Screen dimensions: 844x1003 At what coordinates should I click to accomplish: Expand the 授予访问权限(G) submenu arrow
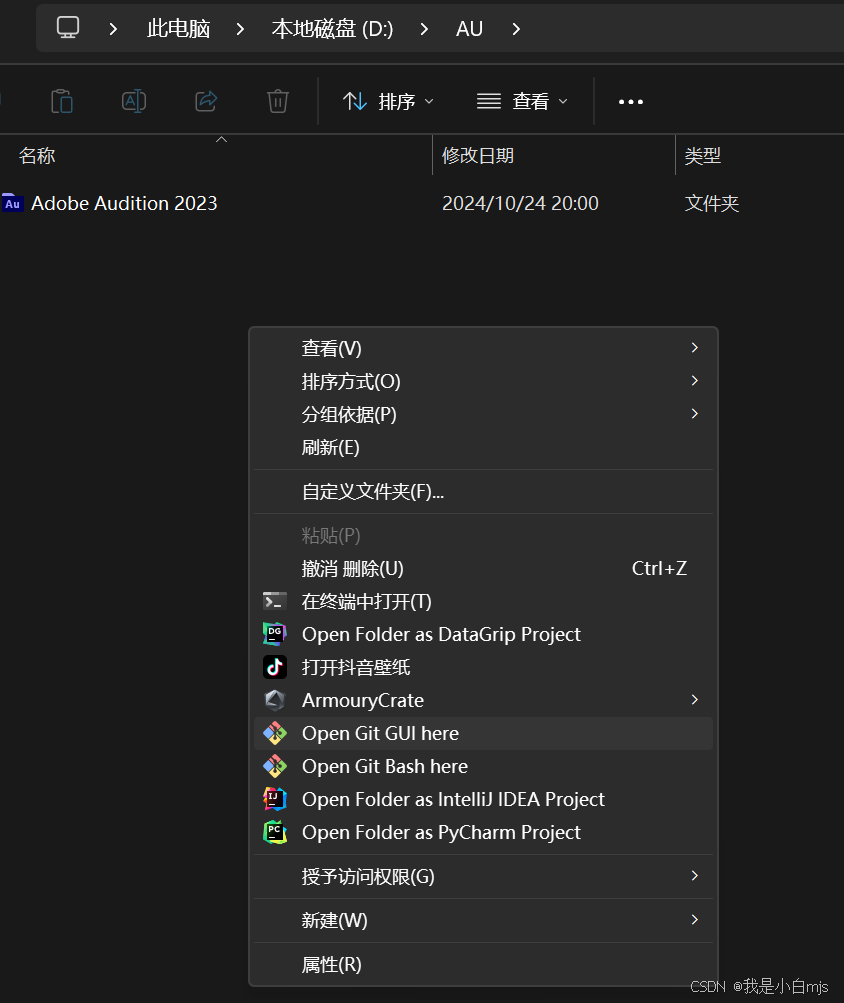point(695,876)
